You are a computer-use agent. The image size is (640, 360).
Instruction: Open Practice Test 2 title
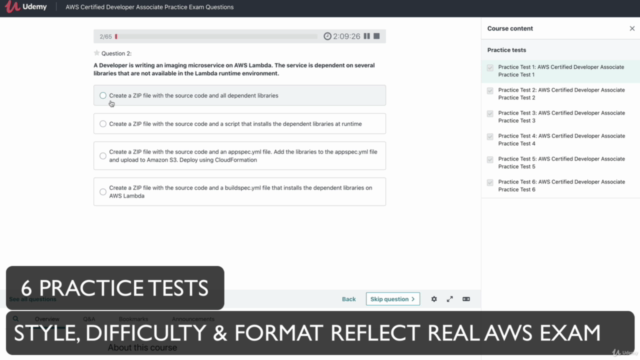[x=561, y=94]
